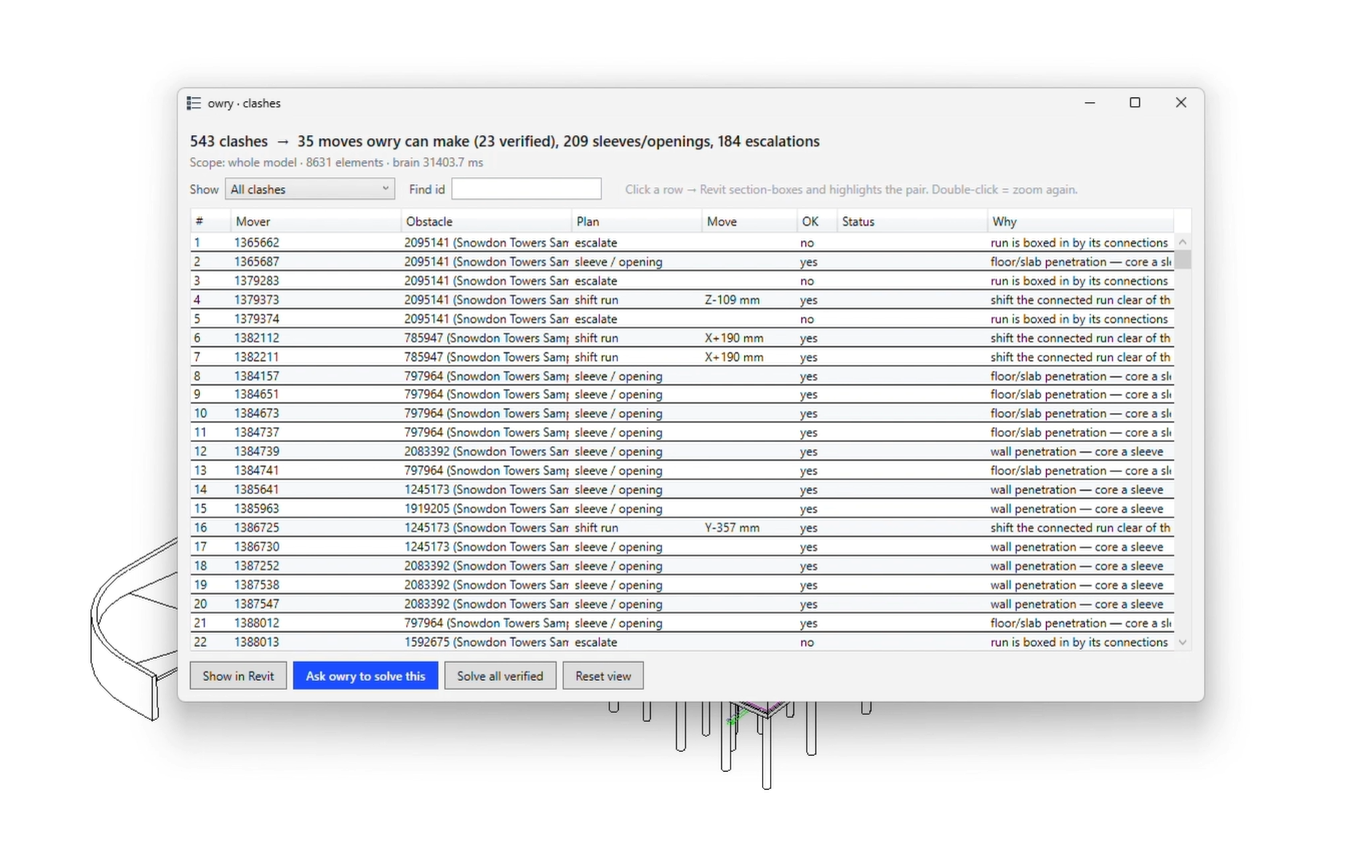The width and height of the screenshot is (1354, 848).
Task: Select row number 10
Action: 682,414
